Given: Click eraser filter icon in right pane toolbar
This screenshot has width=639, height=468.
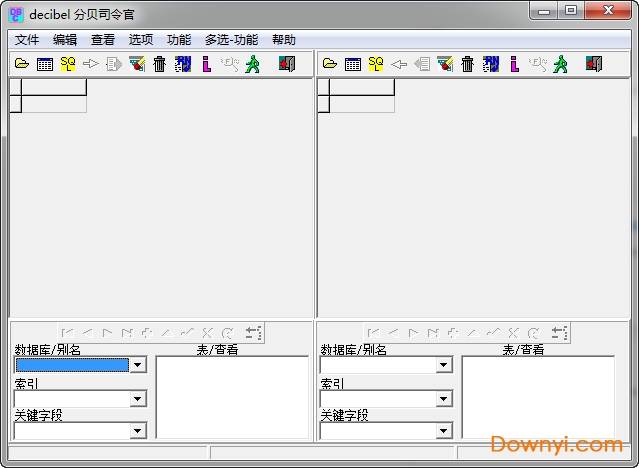Looking at the screenshot, I should pyautogui.click(x=445, y=64).
